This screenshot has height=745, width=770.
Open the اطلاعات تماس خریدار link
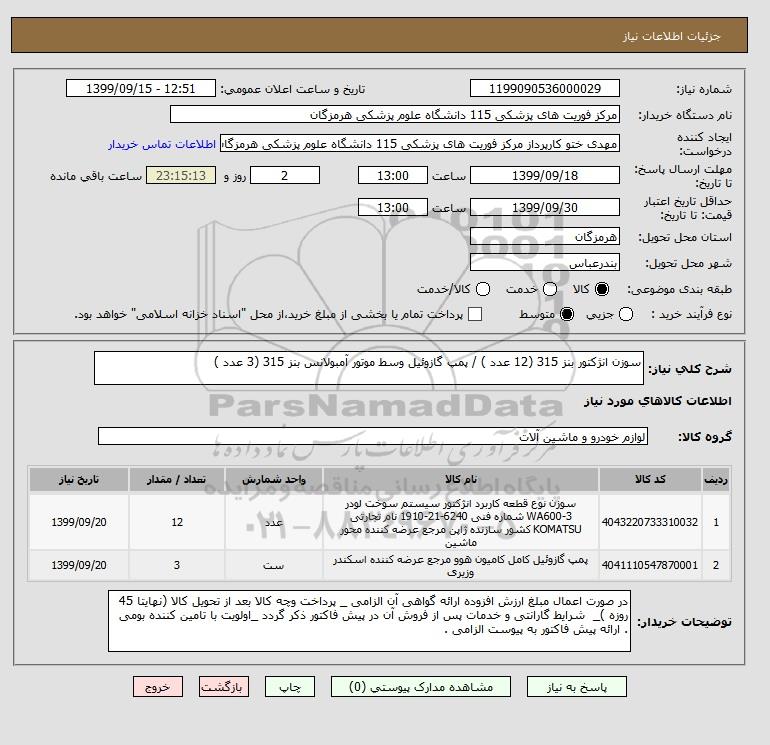[162, 144]
